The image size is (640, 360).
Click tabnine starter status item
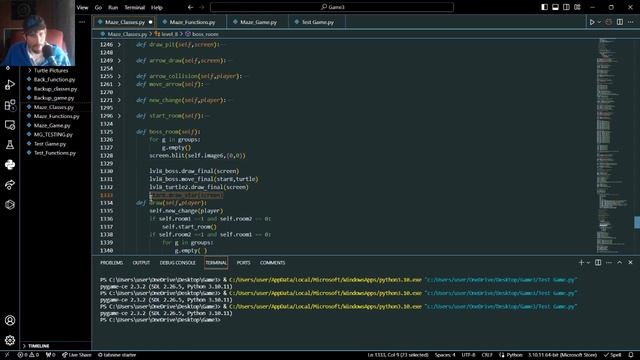[117, 355]
